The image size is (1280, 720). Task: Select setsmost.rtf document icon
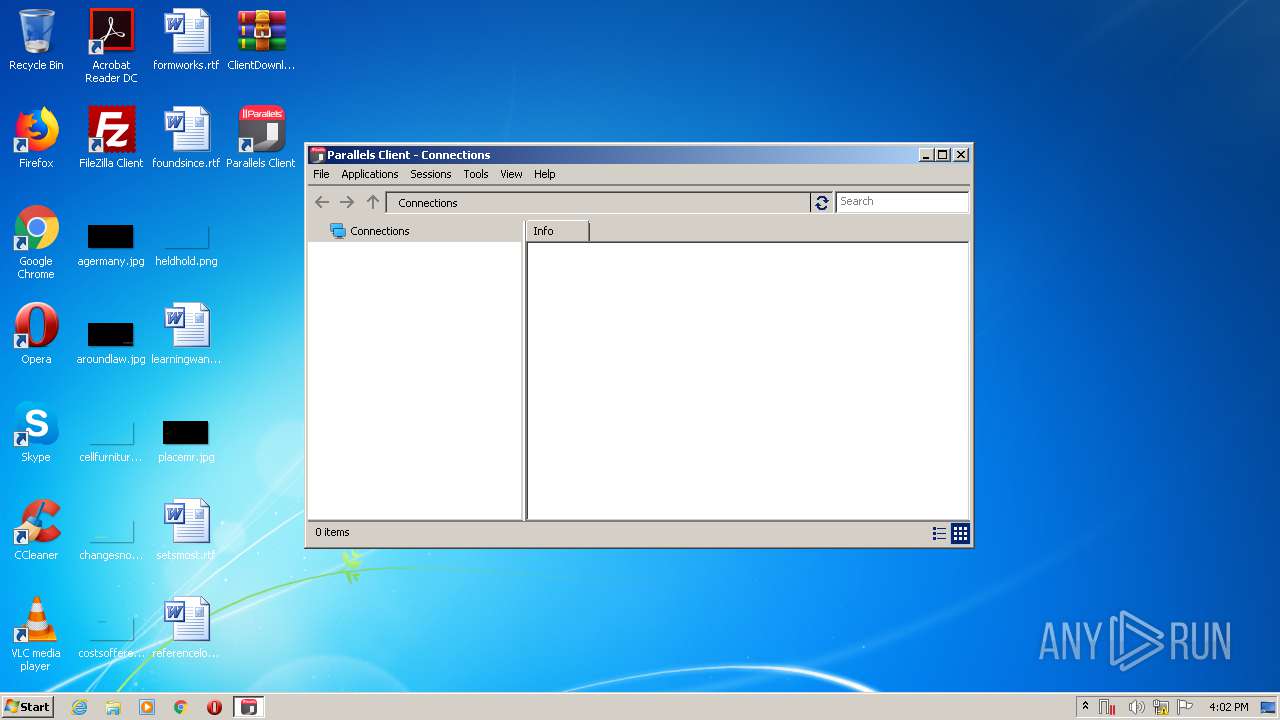(x=186, y=530)
